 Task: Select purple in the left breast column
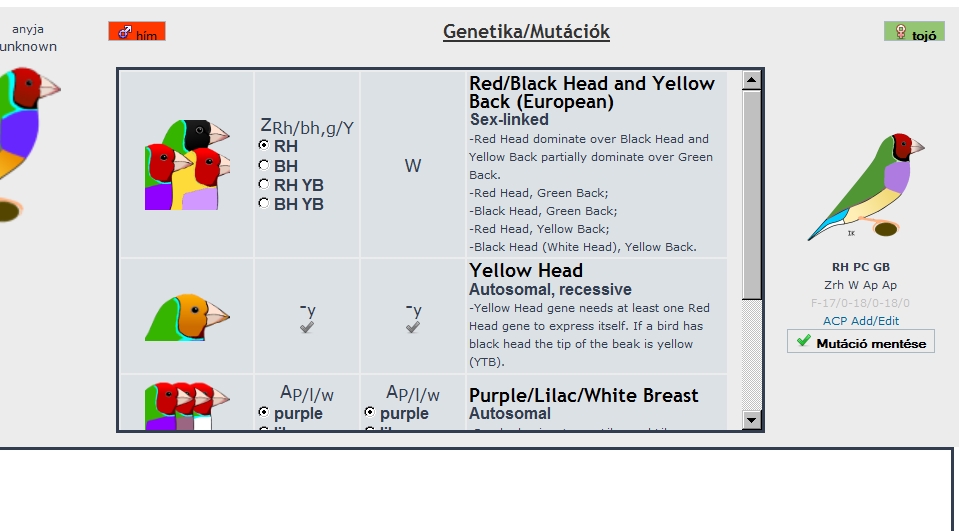[264, 412]
